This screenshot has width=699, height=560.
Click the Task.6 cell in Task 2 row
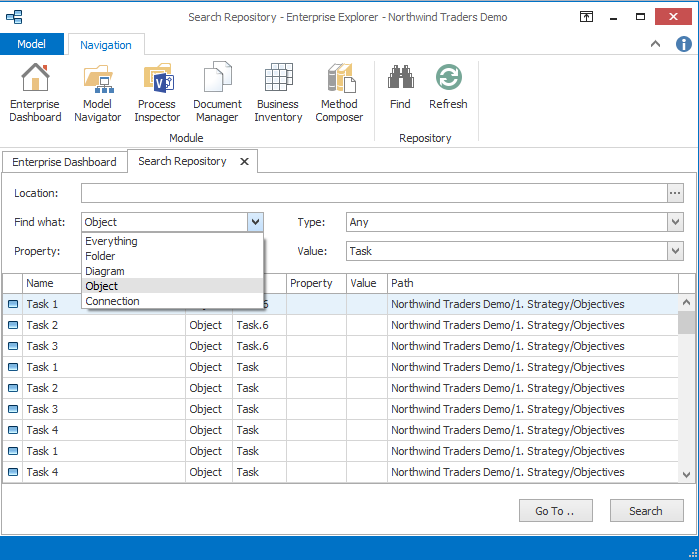(x=259, y=325)
